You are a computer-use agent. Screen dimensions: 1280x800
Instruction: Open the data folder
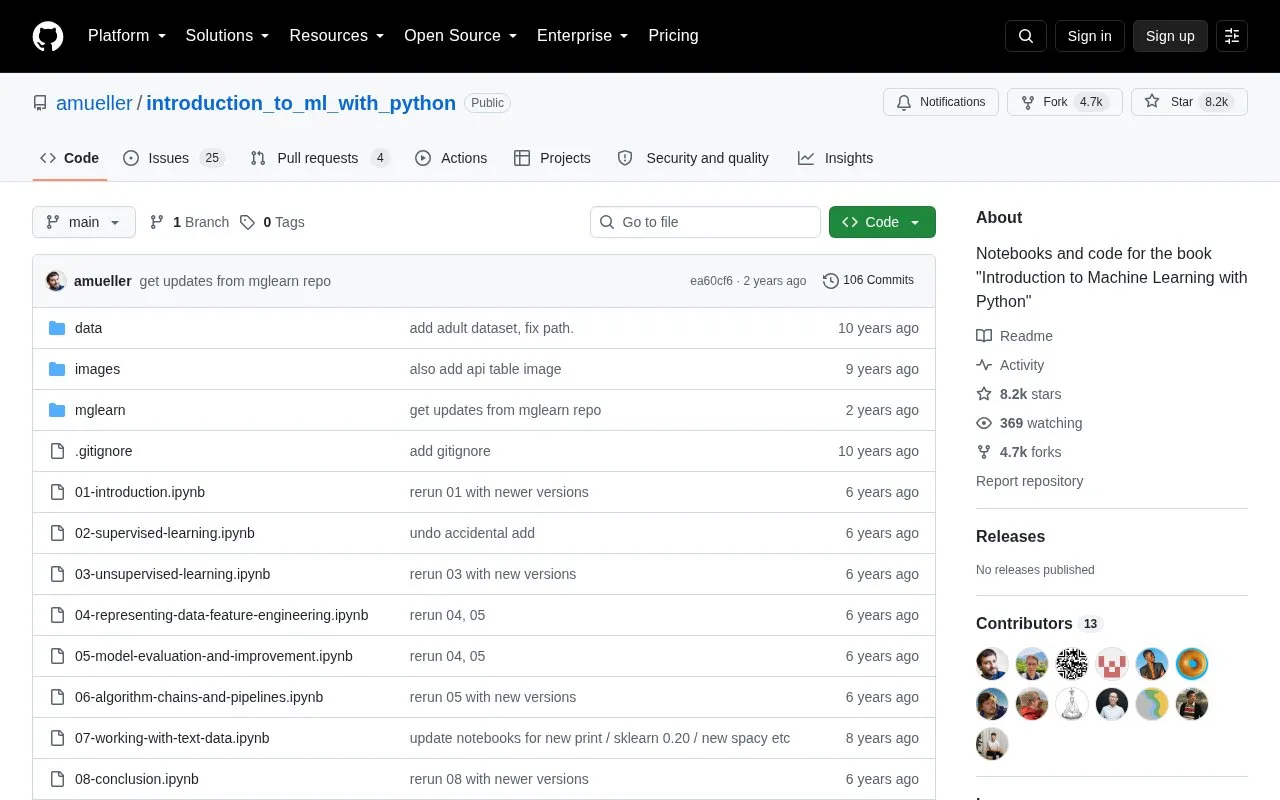click(88, 328)
